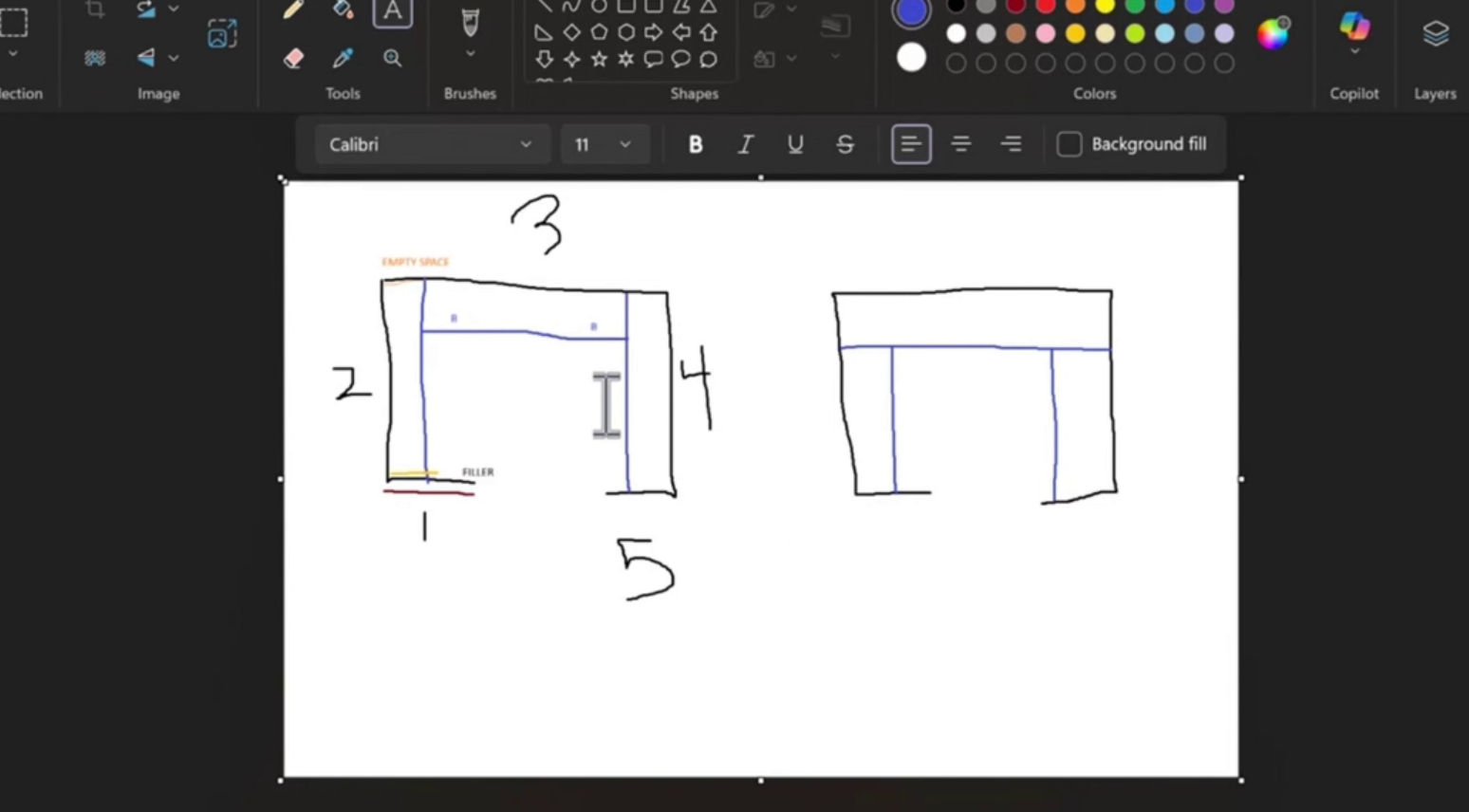Viewport: 1469px width, 812px height.
Task: Choose the up arrow shape
Action: (708, 33)
